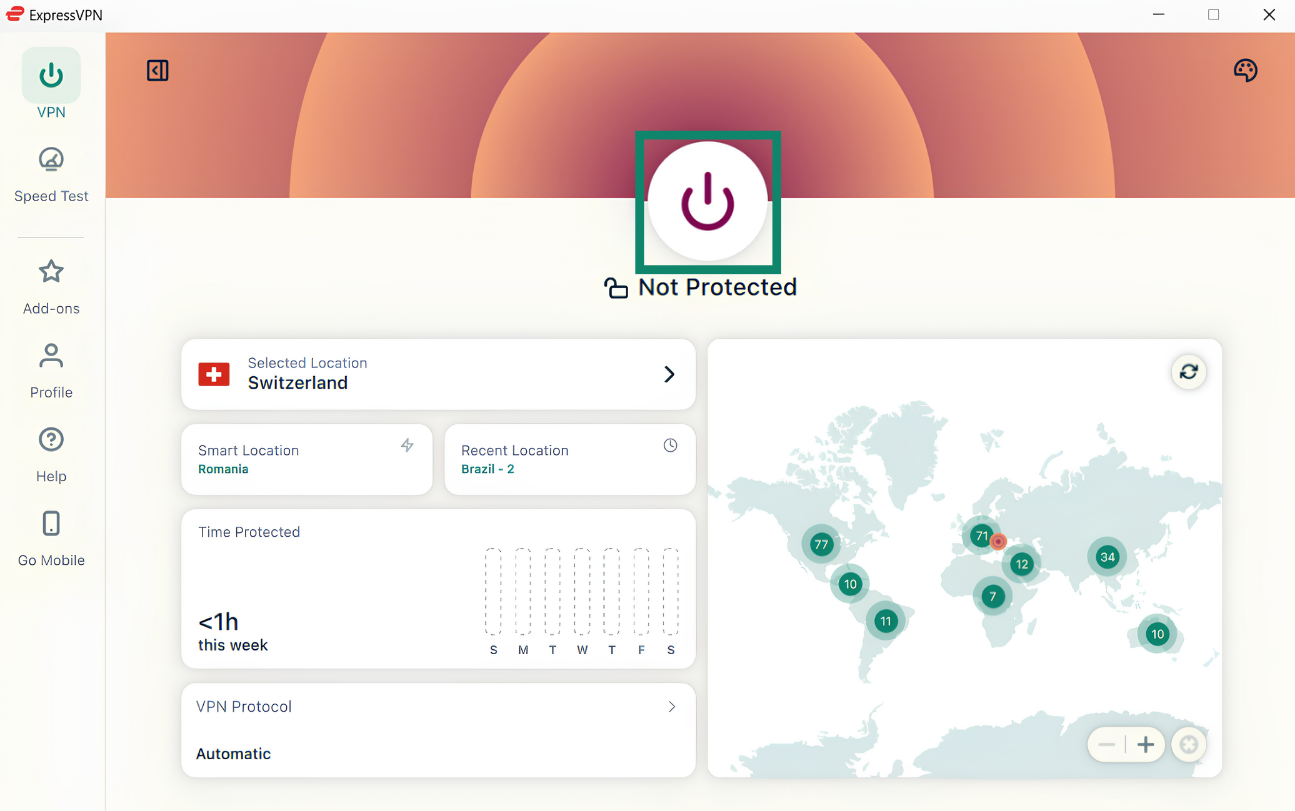The image size is (1295, 811).
Task: Click the red current-location marker on map
Action: click(998, 541)
